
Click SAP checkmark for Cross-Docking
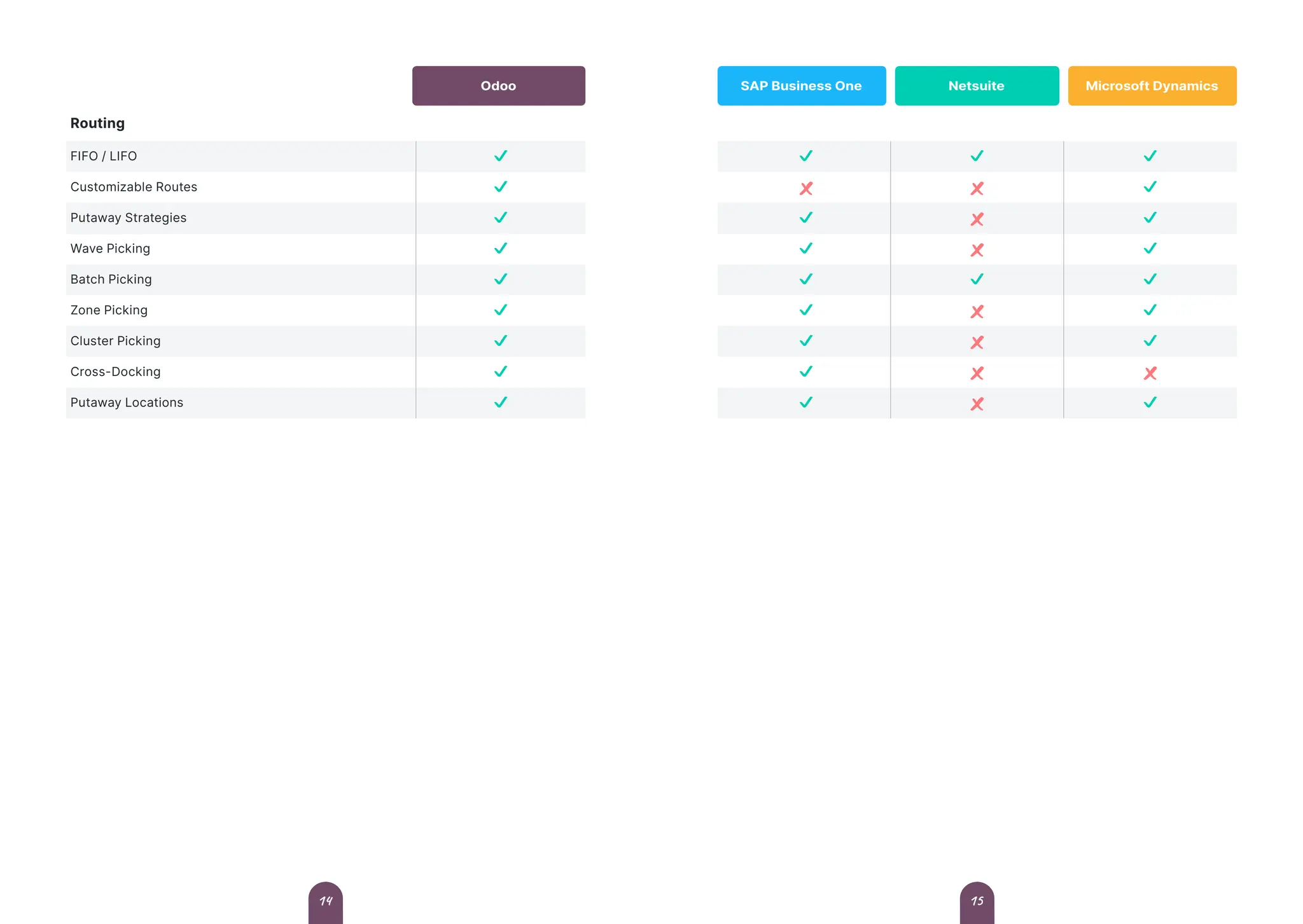click(806, 371)
